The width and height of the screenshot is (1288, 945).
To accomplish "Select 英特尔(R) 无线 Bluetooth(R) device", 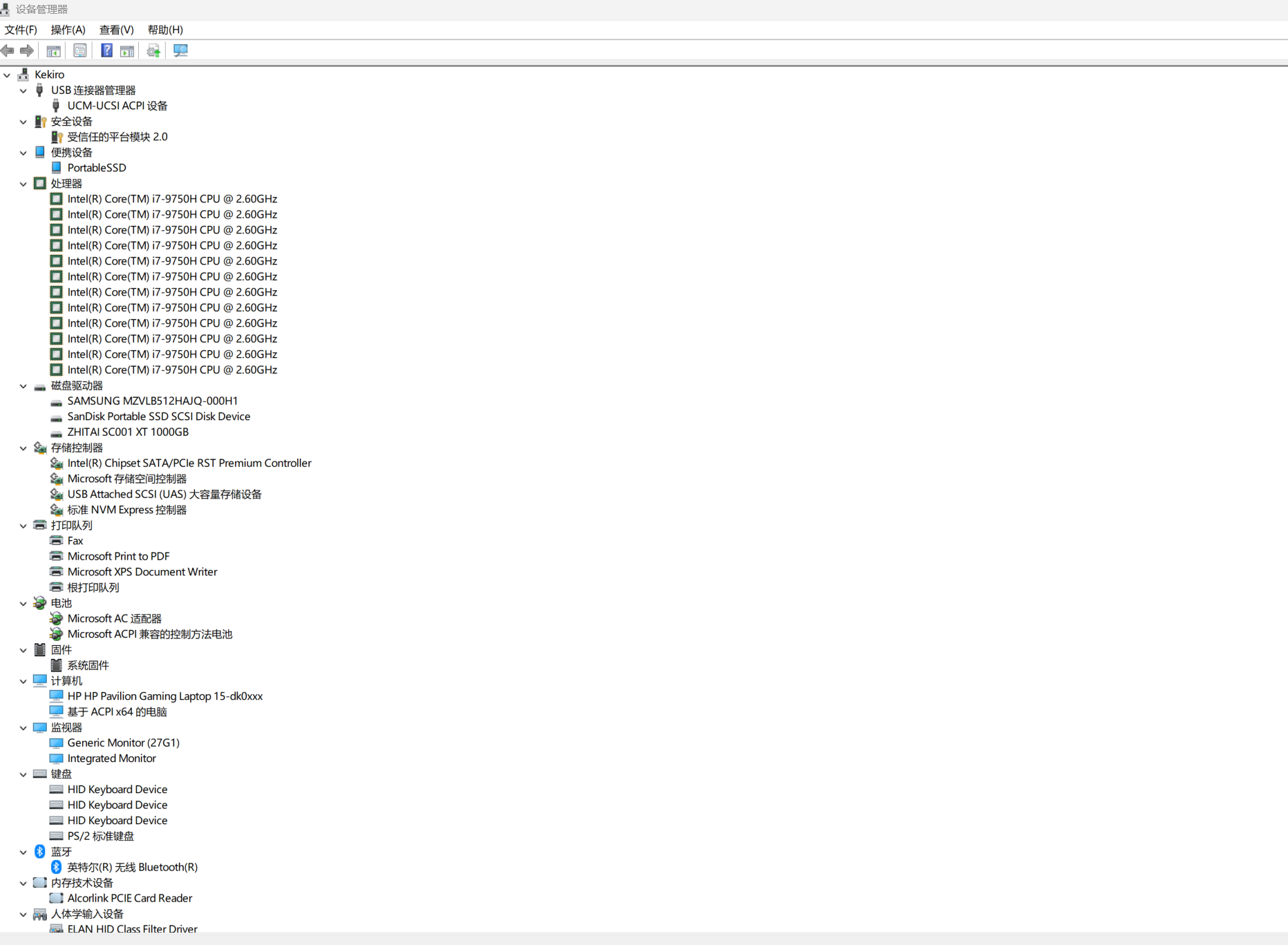I will (133, 867).
